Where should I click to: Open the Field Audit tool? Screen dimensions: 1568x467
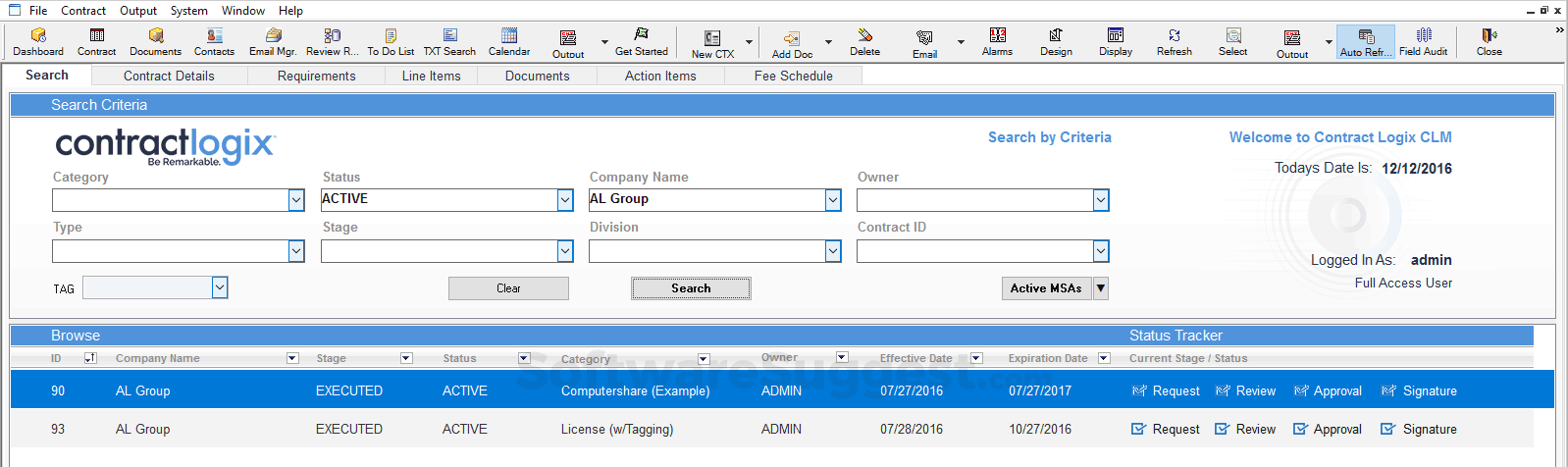pos(1423,41)
